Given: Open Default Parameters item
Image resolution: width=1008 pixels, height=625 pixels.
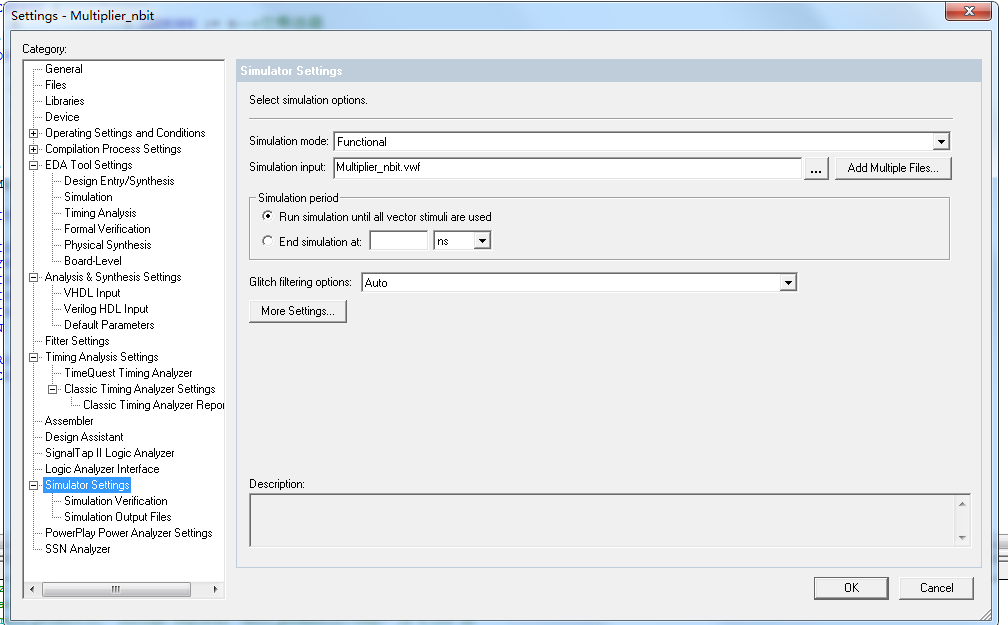Looking at the screenshot, I should click(109, 325).
